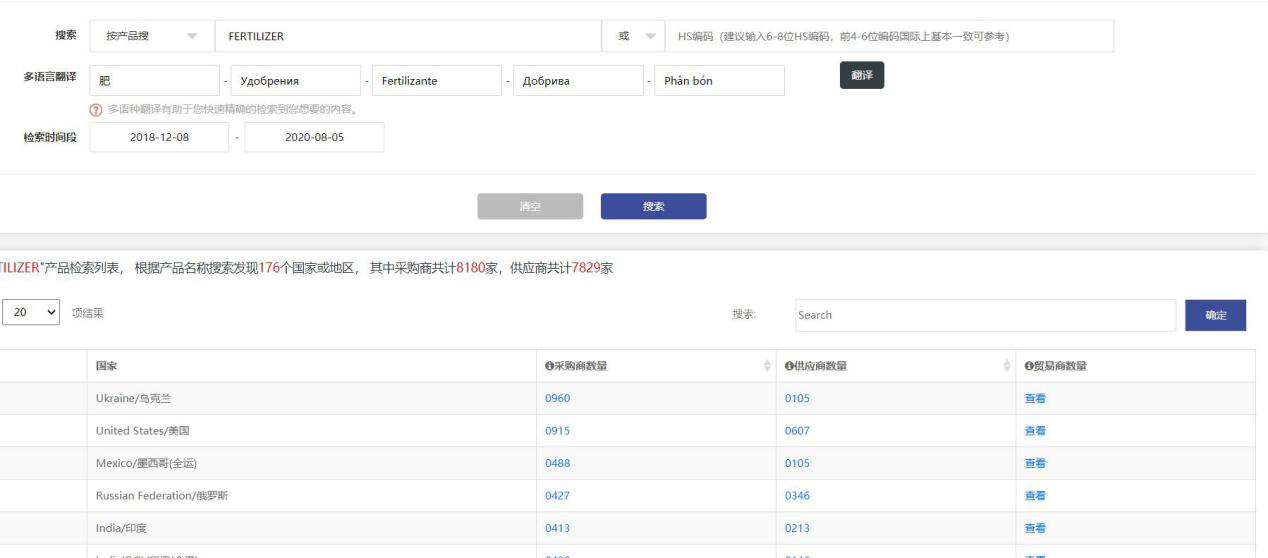Open the 或 operator dropdown
The height and width of the screenshot is (558, 1268).
[632, 37]
